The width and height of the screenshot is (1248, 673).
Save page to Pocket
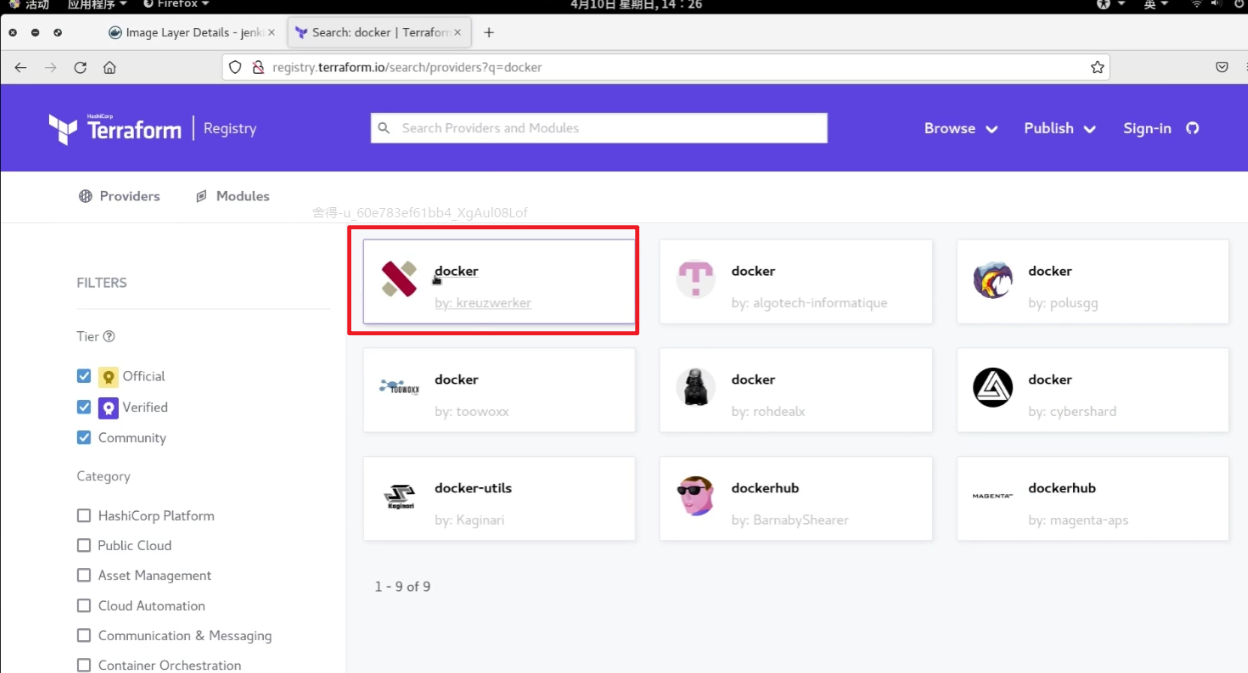(x=1222, y=67)
